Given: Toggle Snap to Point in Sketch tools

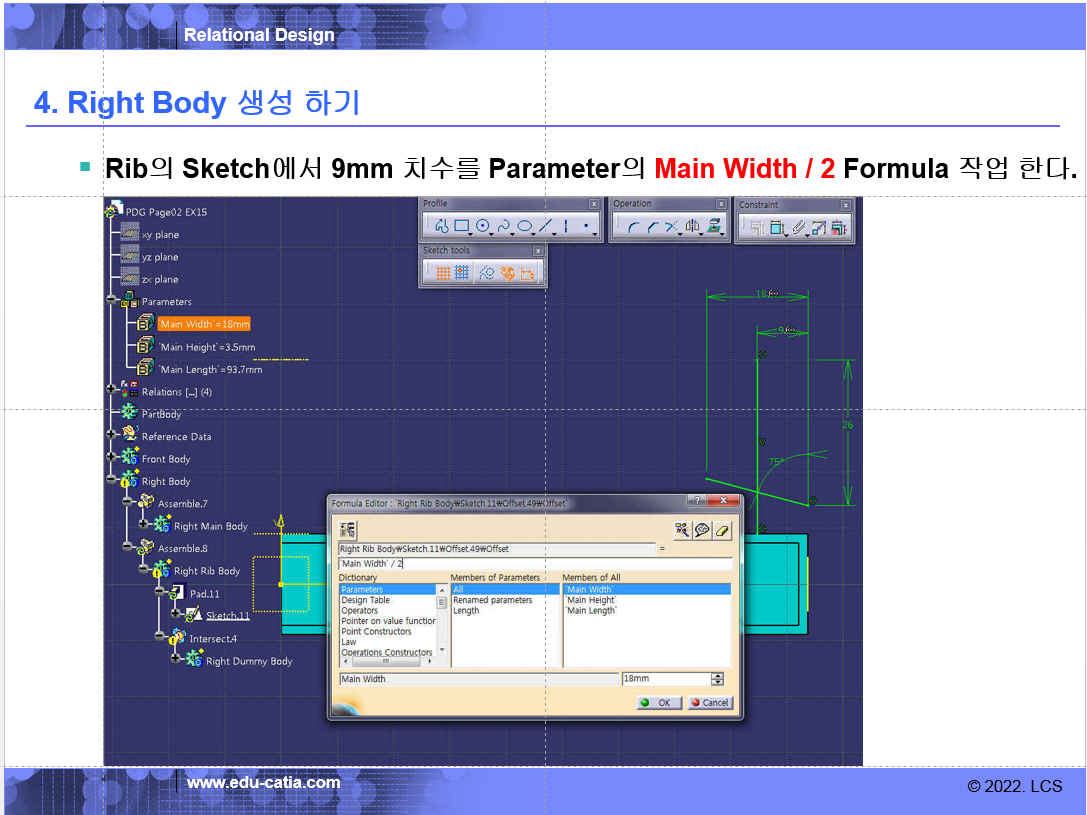Looking at the screenshot, I should coord(462,272).
